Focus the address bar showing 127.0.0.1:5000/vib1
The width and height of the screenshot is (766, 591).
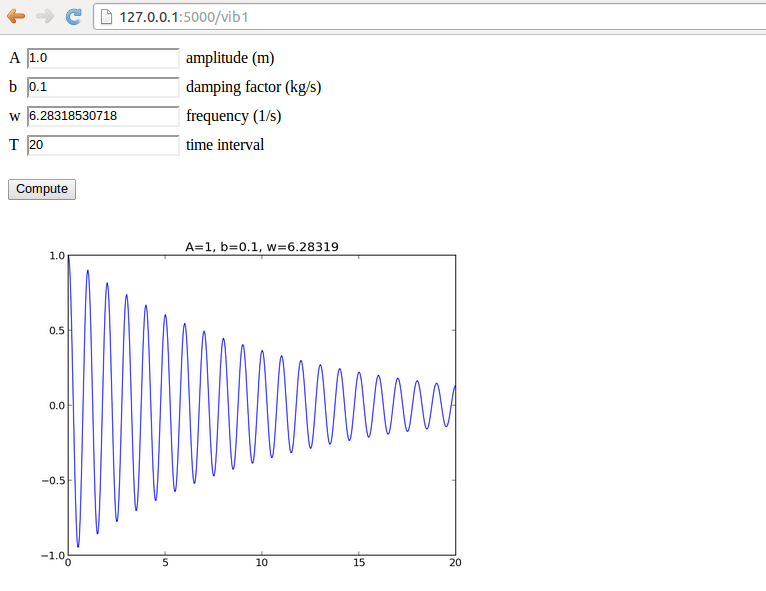430,17
